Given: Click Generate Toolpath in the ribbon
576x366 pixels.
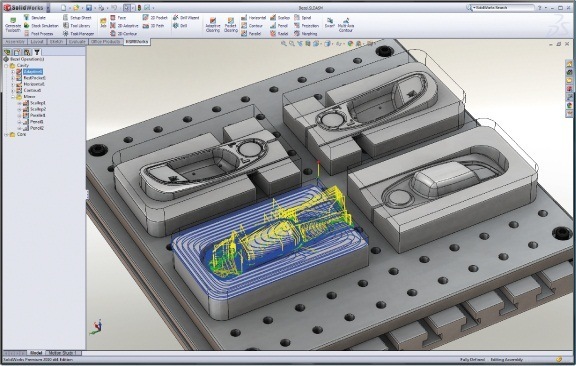Looking at the screenshot, I should coord(13,25).
